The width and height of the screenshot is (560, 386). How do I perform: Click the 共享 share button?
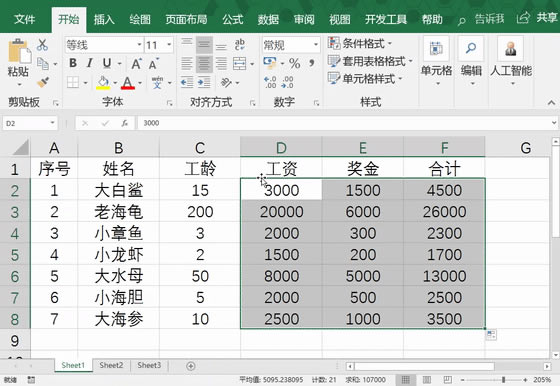click(537, 18)
